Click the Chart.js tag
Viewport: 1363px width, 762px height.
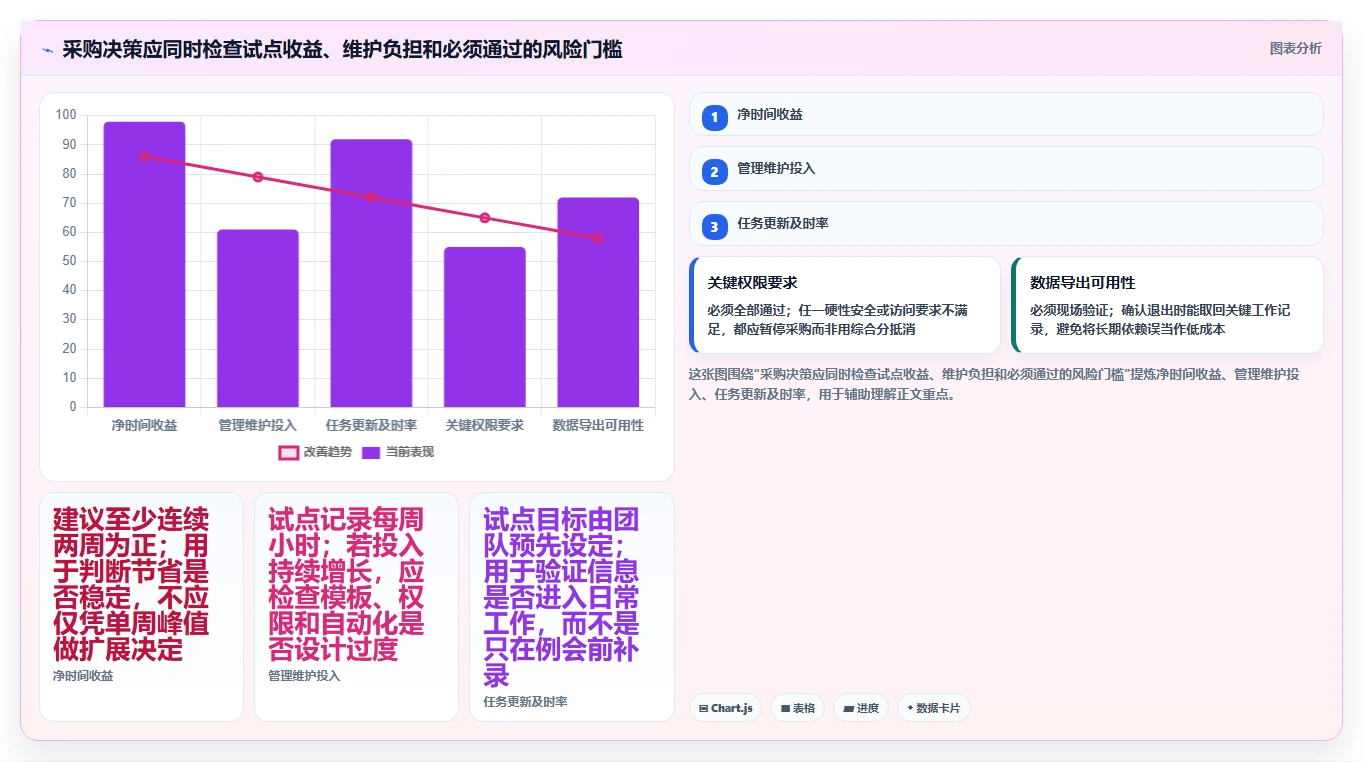coord(725,708)
